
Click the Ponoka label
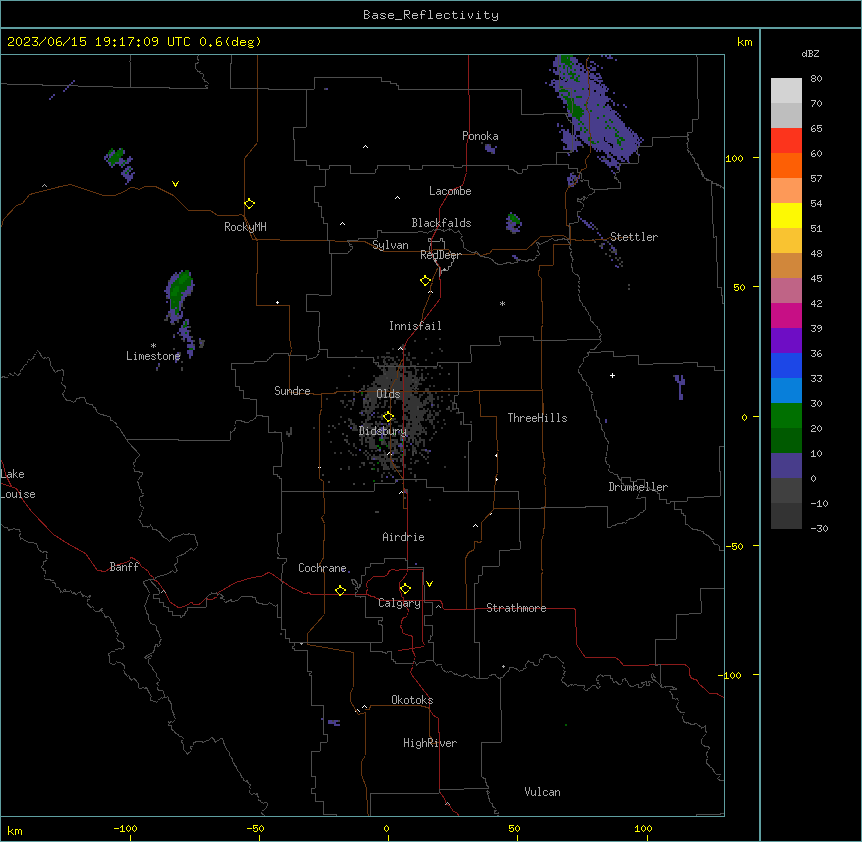click(480, 136)
